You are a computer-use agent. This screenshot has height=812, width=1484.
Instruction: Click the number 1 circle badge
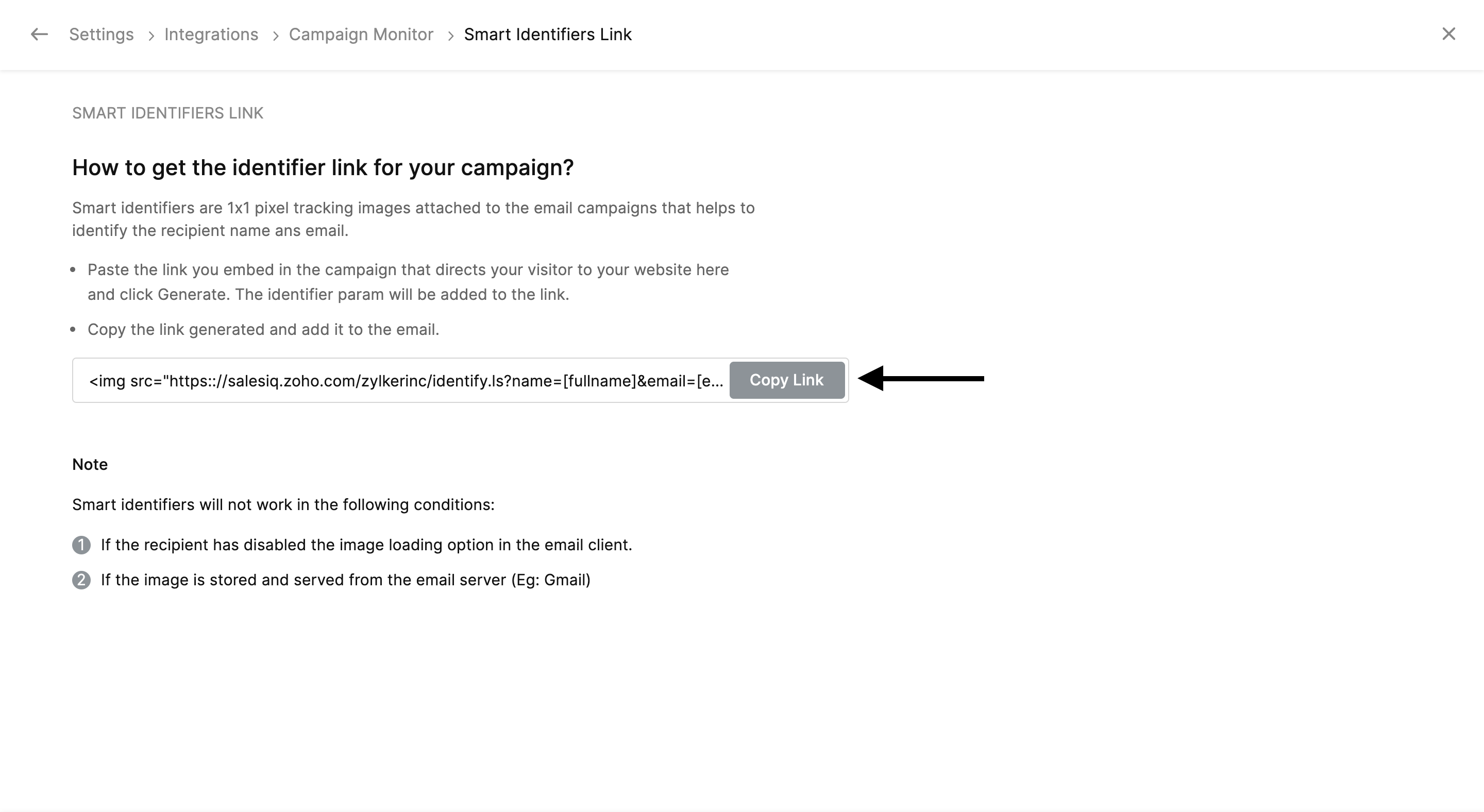81,545
